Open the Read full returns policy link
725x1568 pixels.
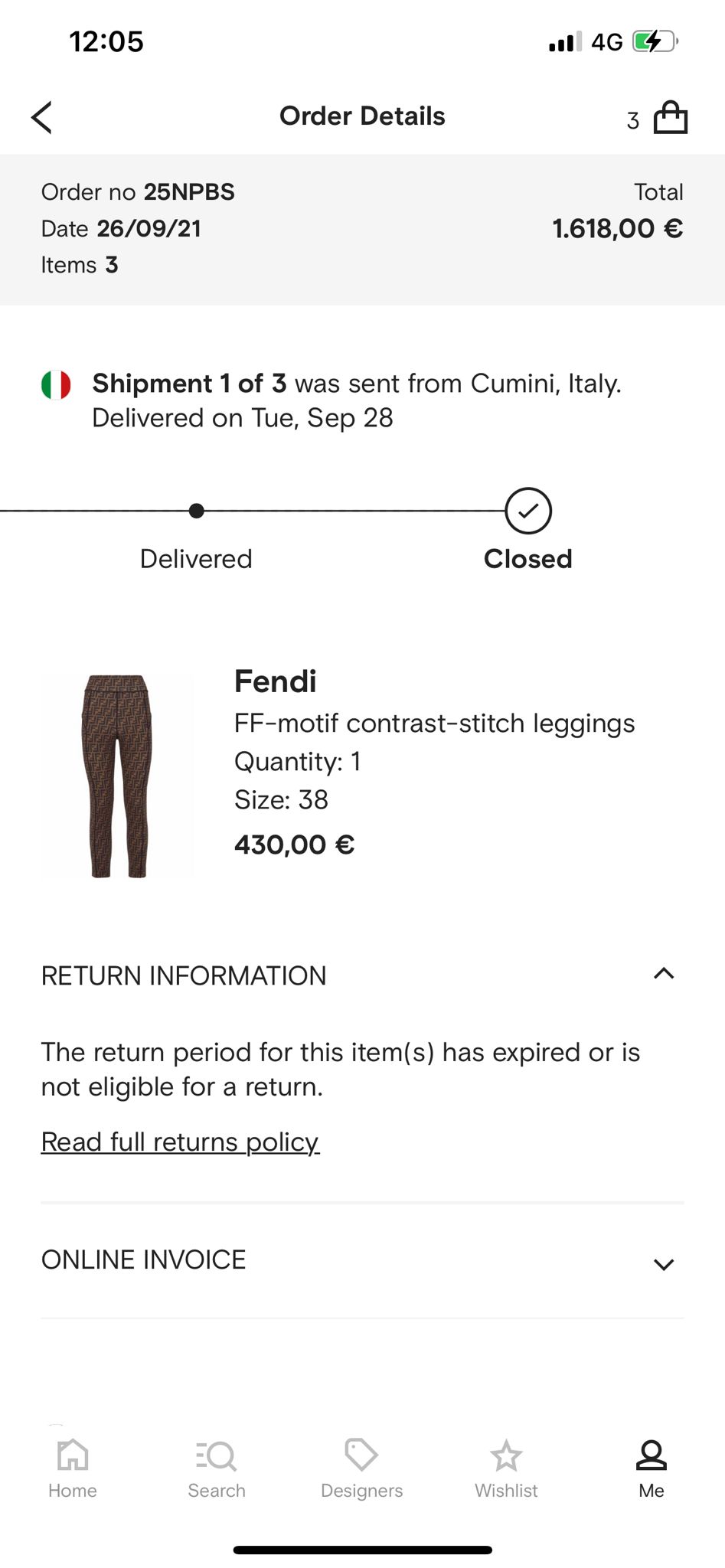click(180, 1142)
